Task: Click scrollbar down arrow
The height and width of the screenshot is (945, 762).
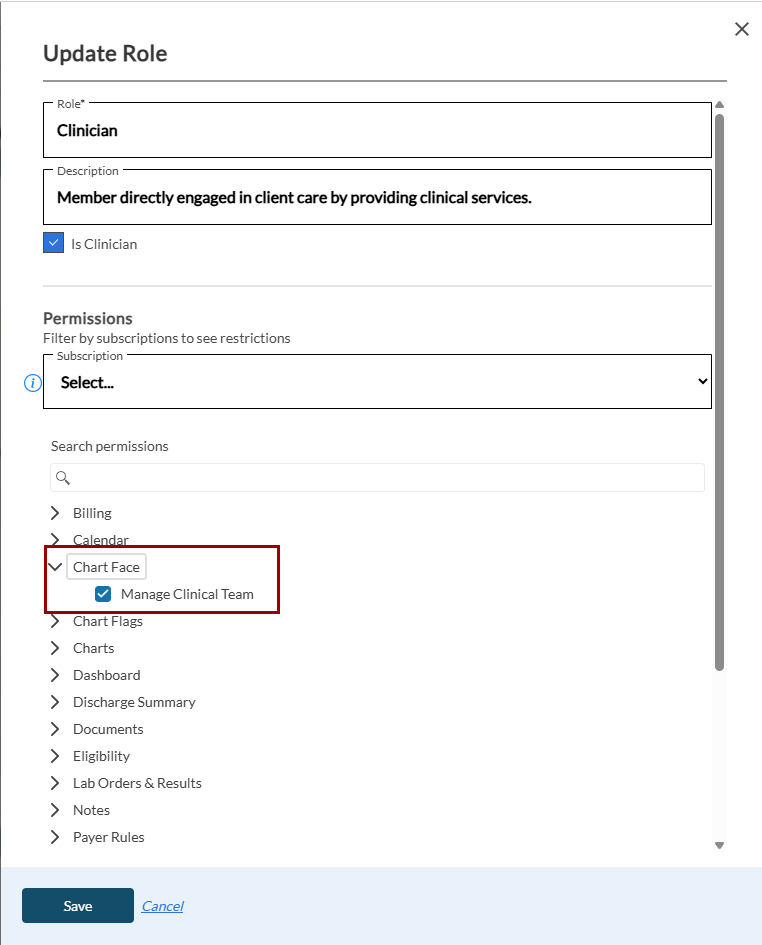Action: [719, 845]
